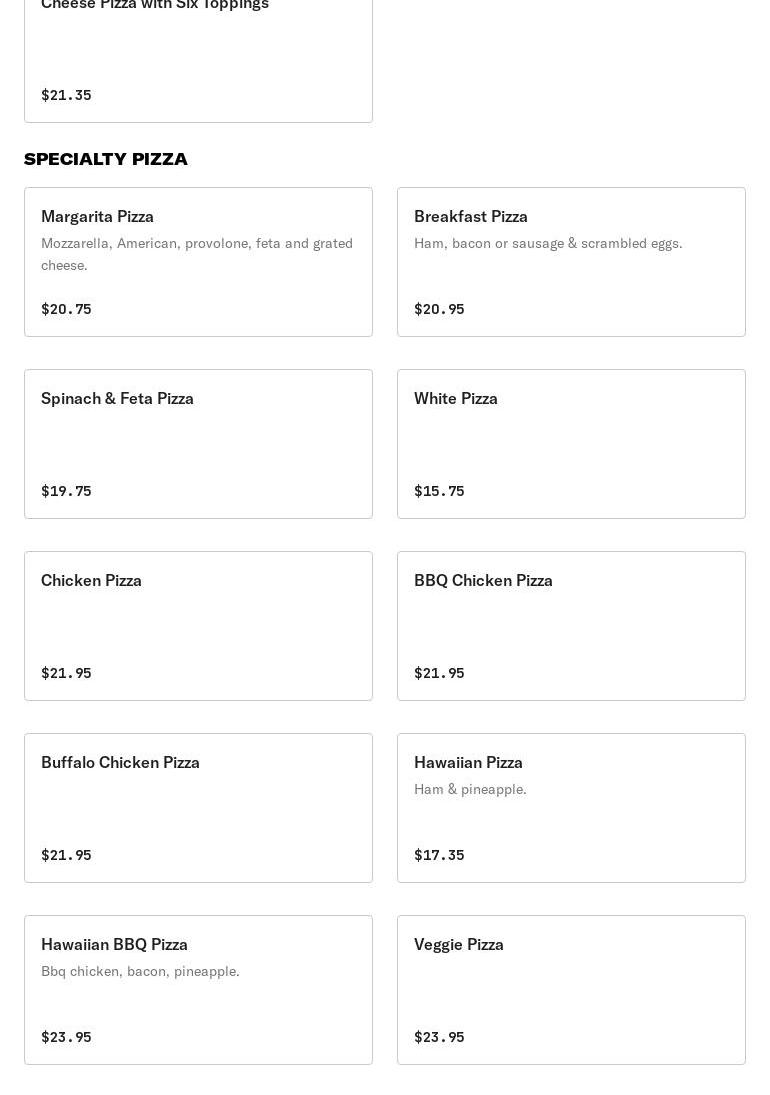Image resolution: width=770 pixels, height=1095 pixels.
Task: Open the BBQ Chicken Pizza item
Action: click(x=571, y=626)
